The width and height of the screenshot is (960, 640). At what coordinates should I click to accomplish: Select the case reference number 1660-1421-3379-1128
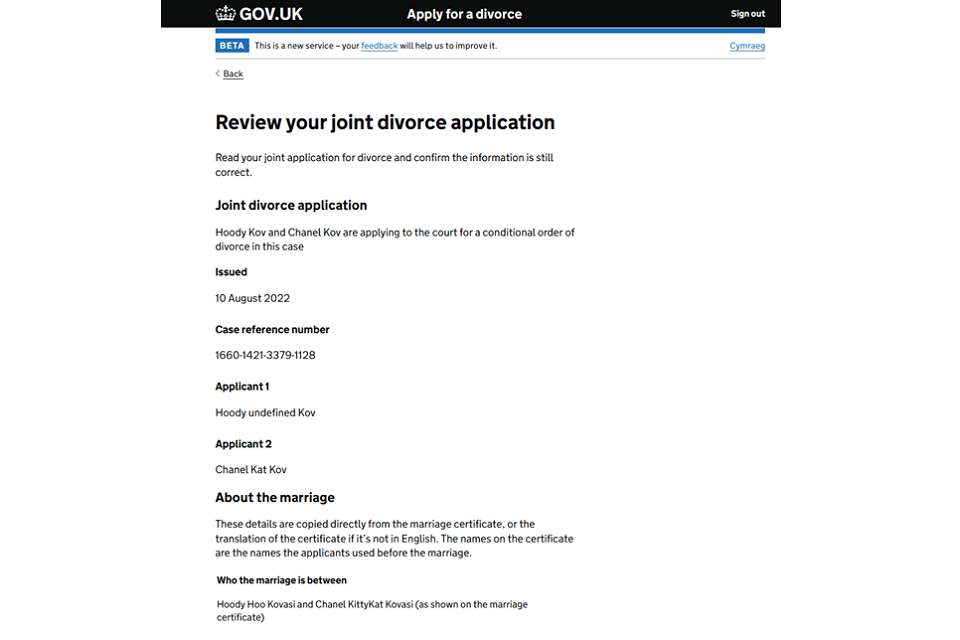(x=264, y=354)
